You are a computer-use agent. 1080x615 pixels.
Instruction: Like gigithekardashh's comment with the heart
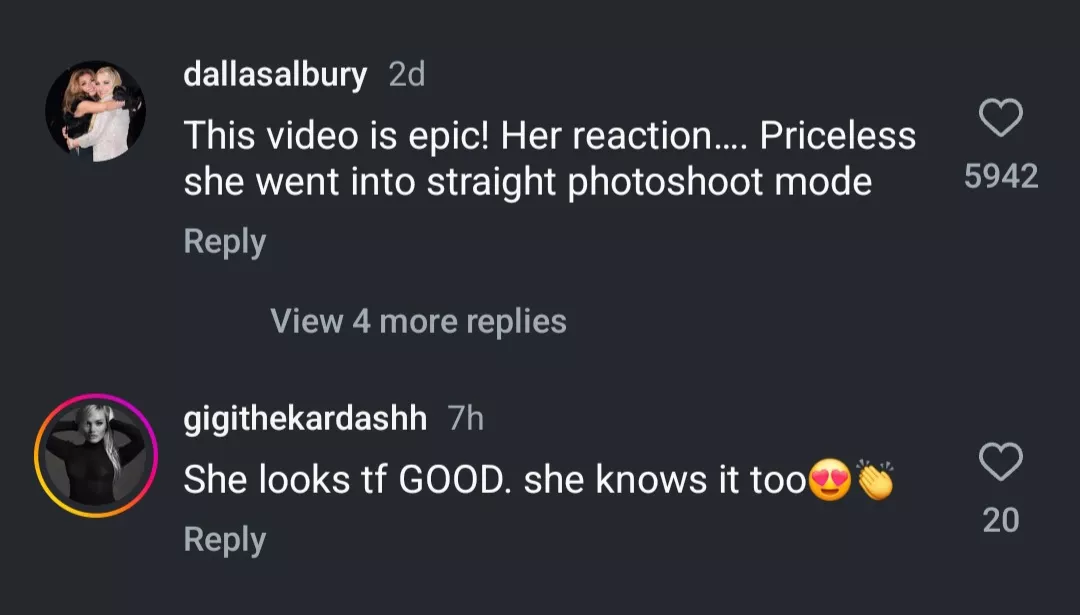[1000, 462]
